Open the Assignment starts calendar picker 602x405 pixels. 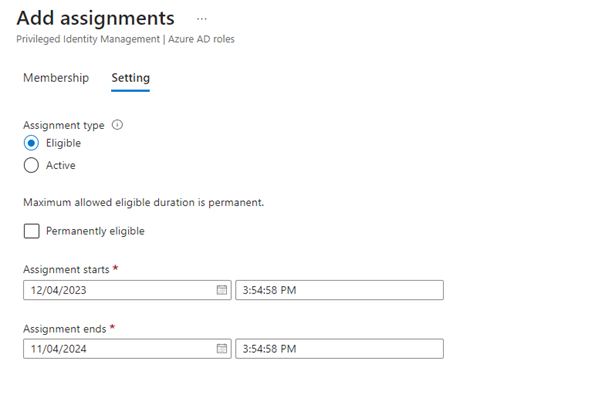(222, 290)
